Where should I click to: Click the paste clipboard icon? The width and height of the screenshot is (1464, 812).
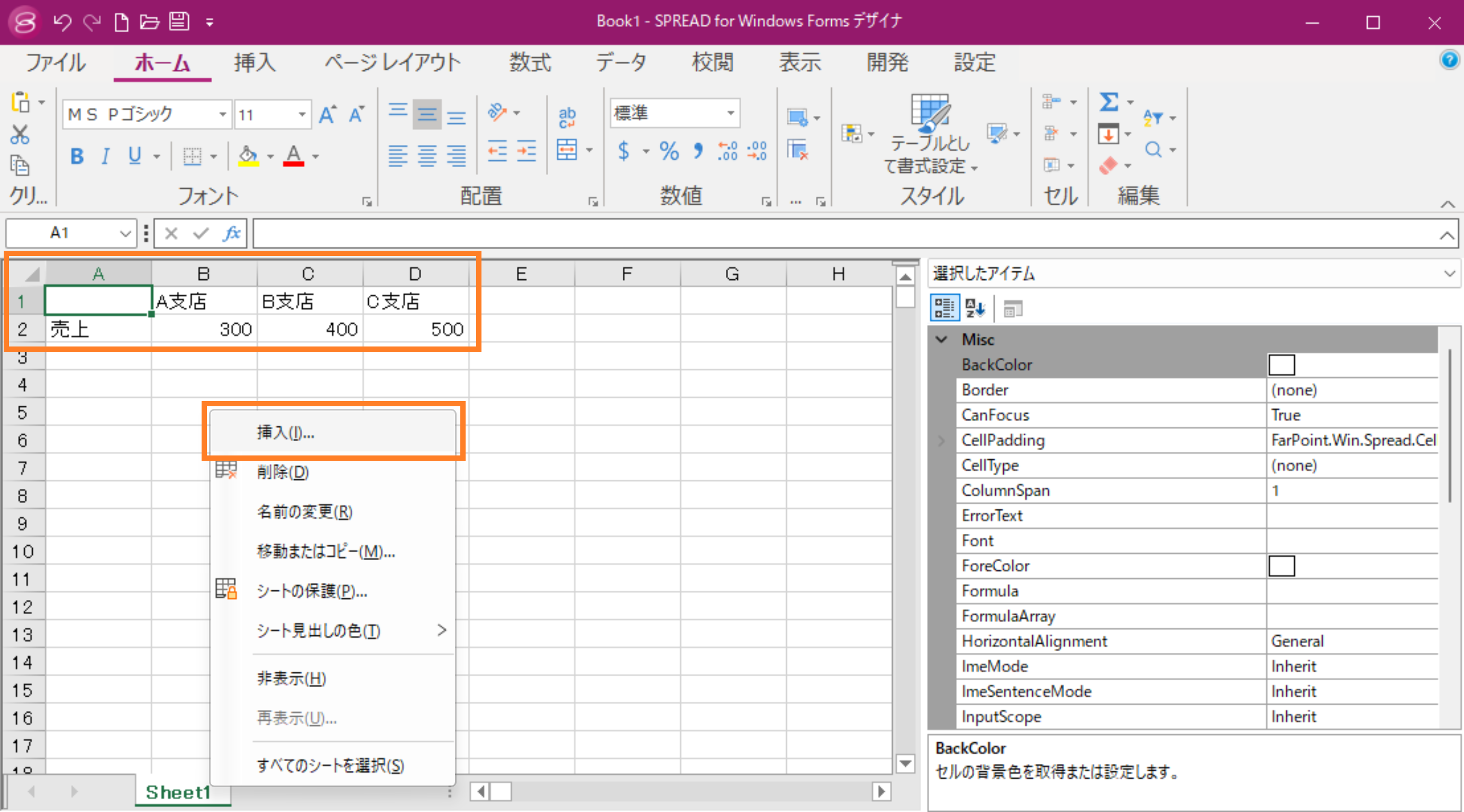click(x=20, y=102)
